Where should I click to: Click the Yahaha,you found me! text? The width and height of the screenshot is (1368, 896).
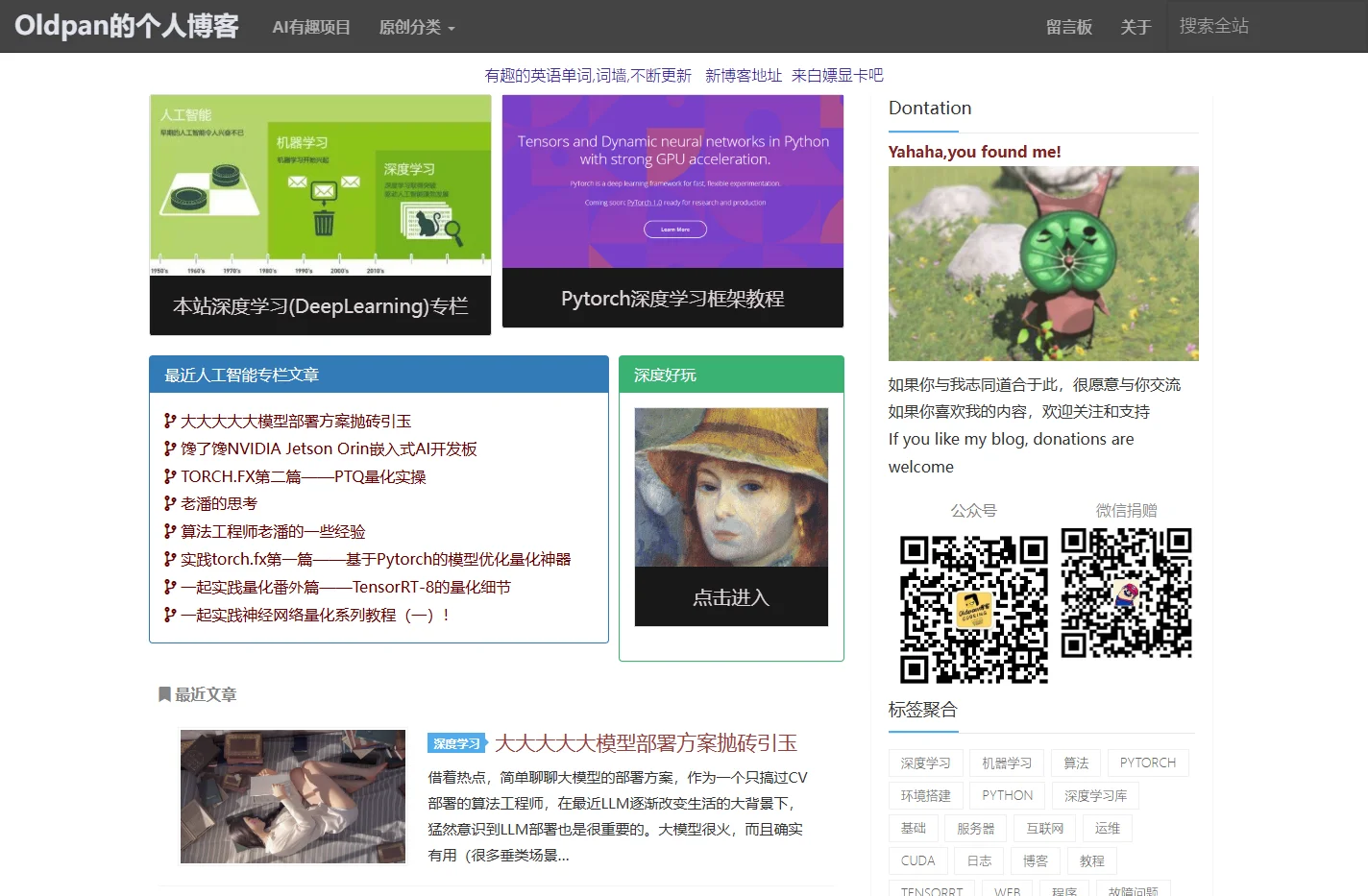pyautogui.click(x=974, y=152)
